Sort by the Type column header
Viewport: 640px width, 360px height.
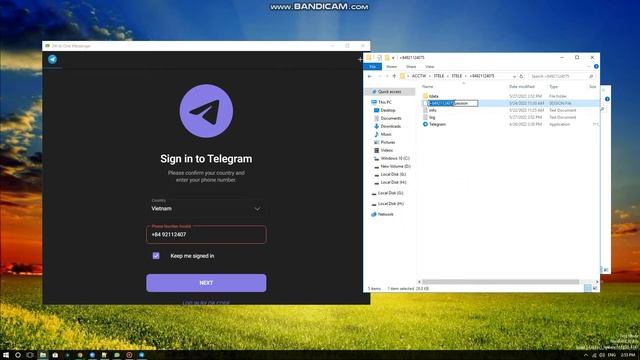[x=553, y=87]
